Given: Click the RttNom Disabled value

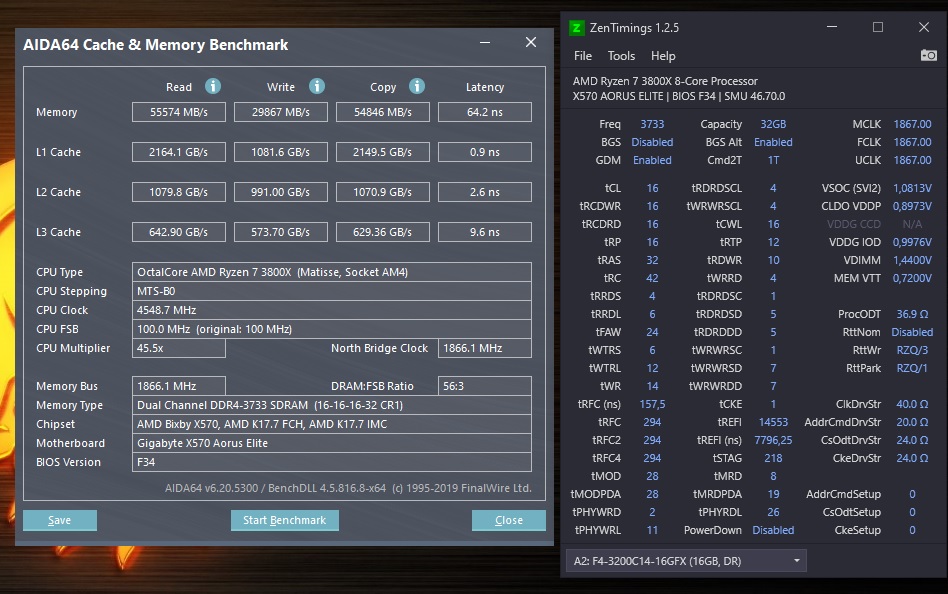Looking at the screenshot, I should point(912,332).
